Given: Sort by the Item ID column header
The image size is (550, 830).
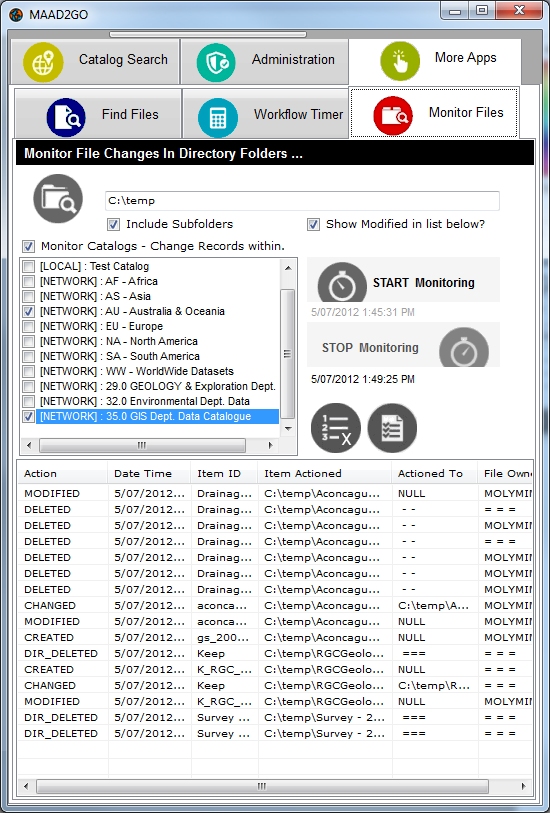Looking at the screenshot, I should click(x=224, y=474).
